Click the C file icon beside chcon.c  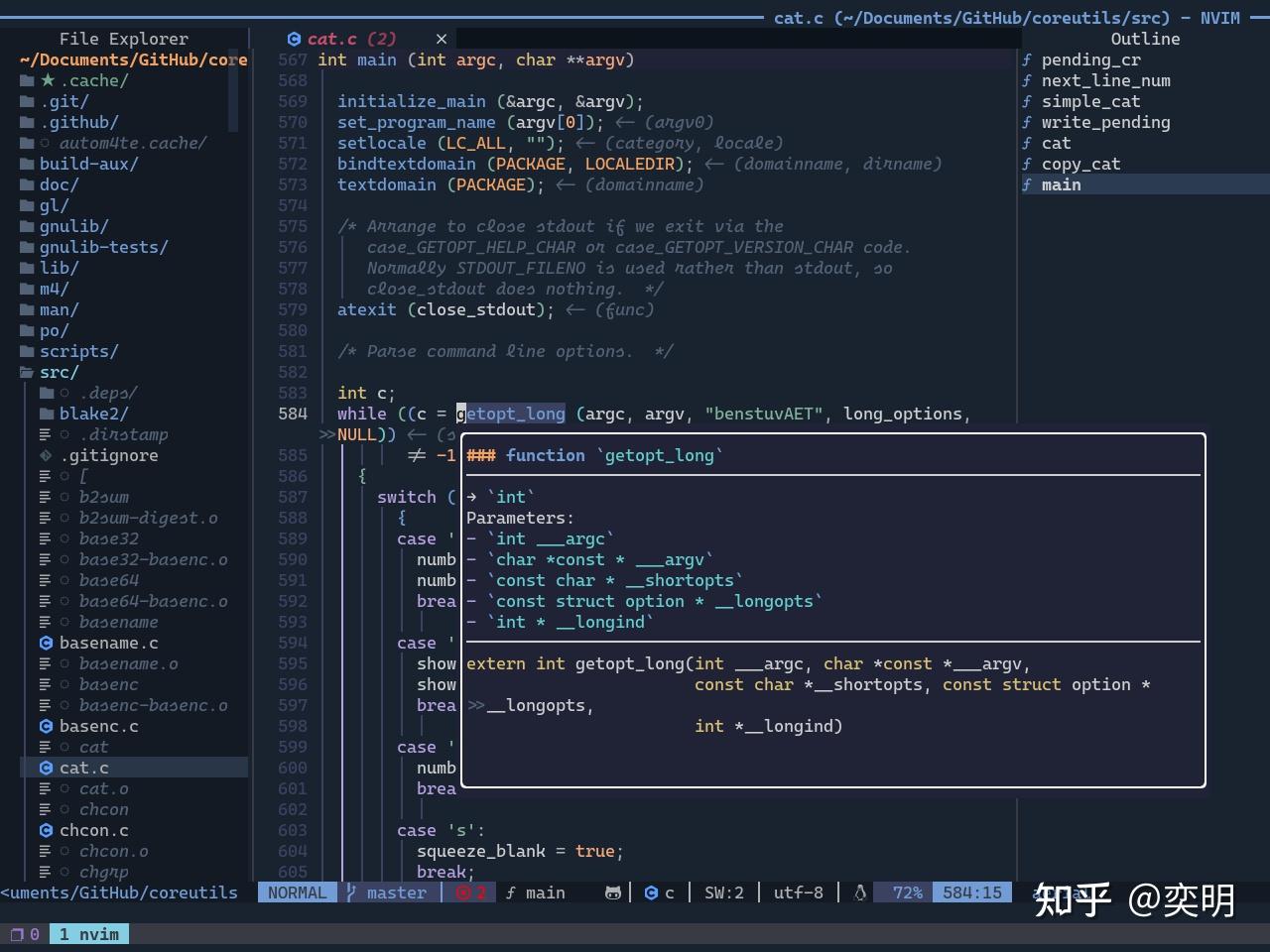(46, 830)
